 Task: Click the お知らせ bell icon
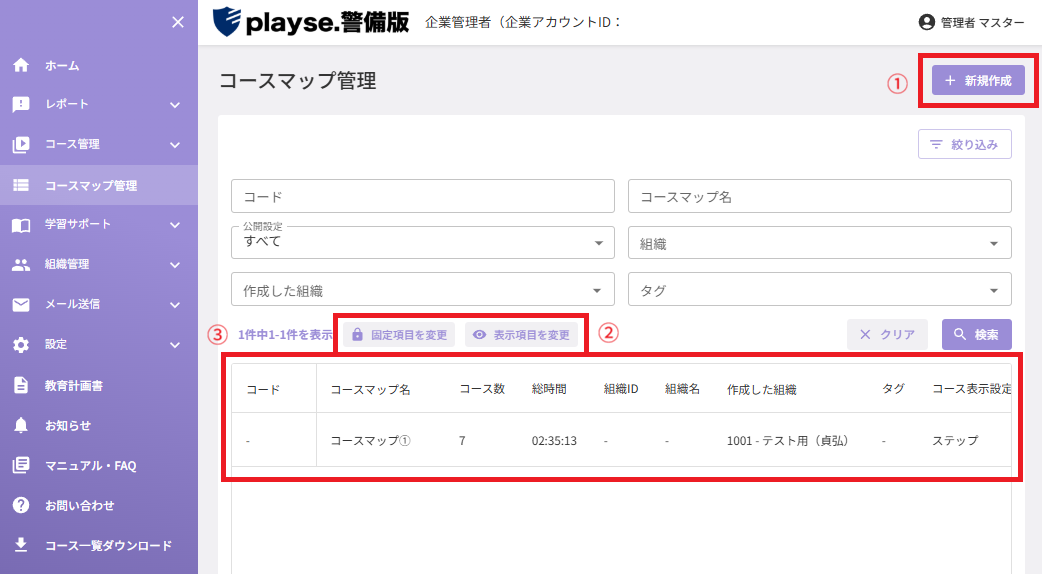click(x=21, y=425)
